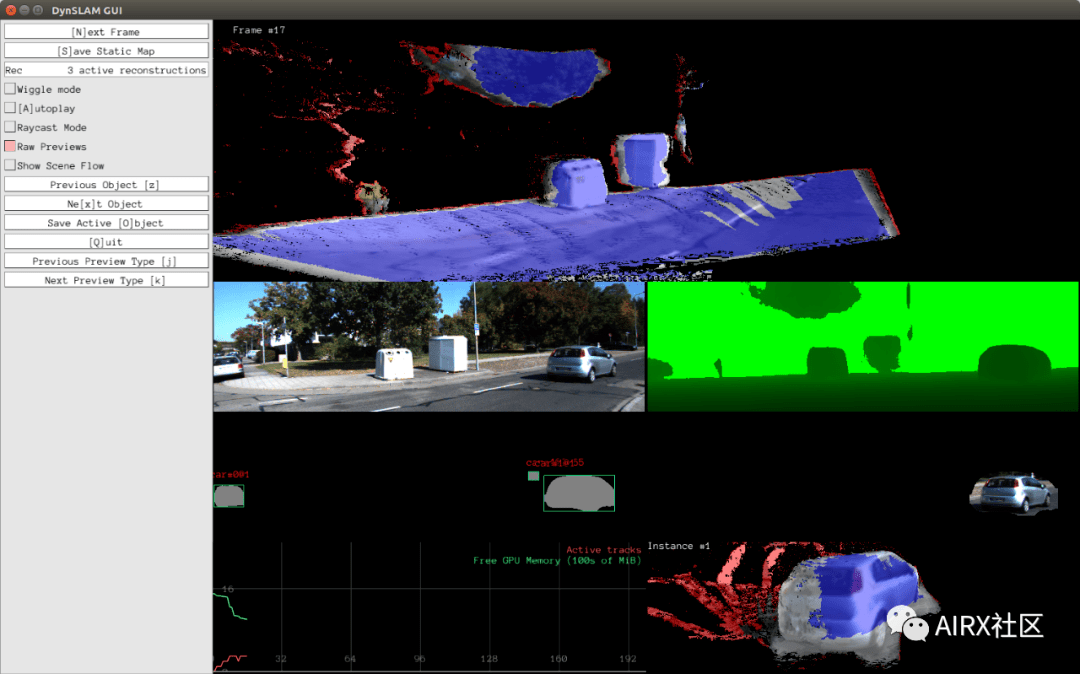This screenshot has height=674, width=1080.
Task: Select the Ne[x]t Object button
Action: click(106, 204)
